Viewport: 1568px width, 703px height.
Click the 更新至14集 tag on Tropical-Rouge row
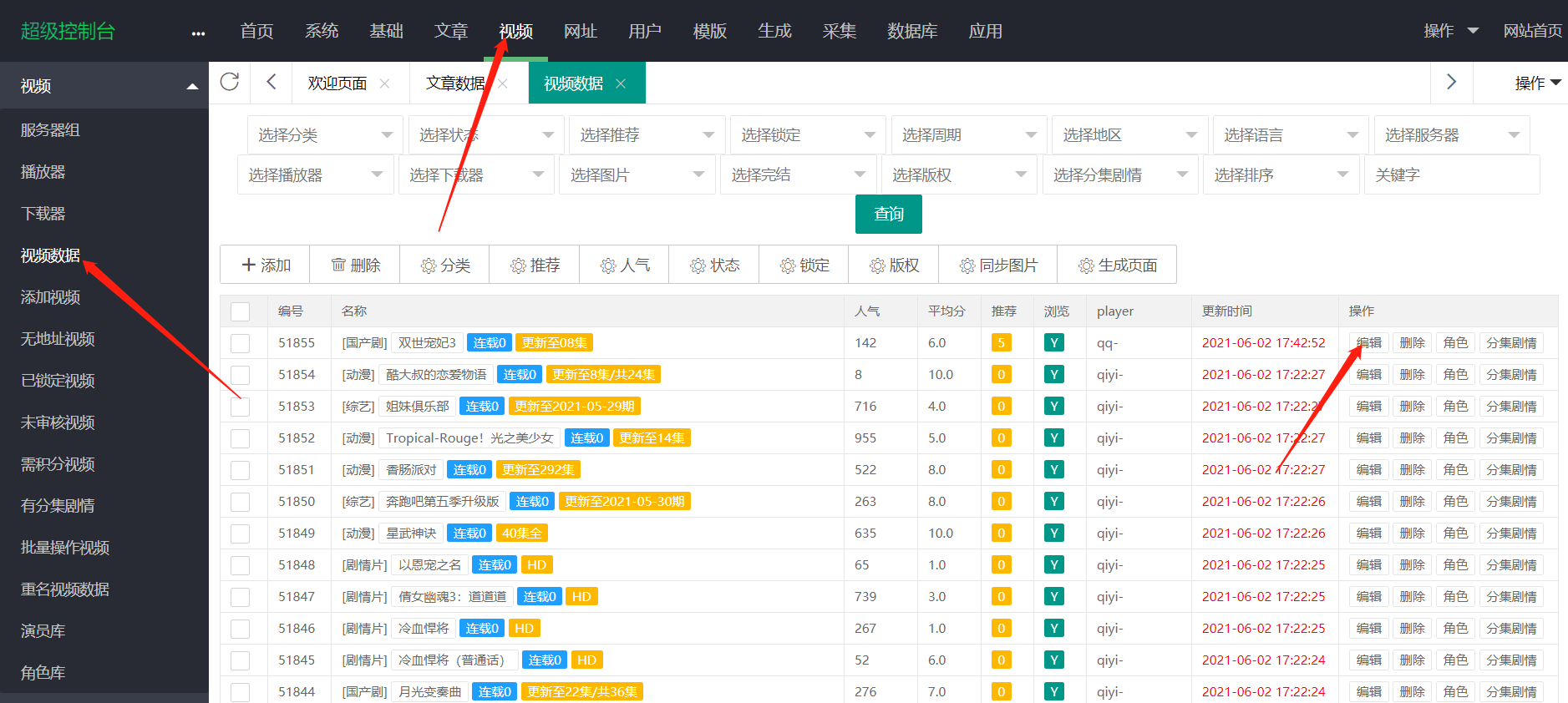(652, 437)
